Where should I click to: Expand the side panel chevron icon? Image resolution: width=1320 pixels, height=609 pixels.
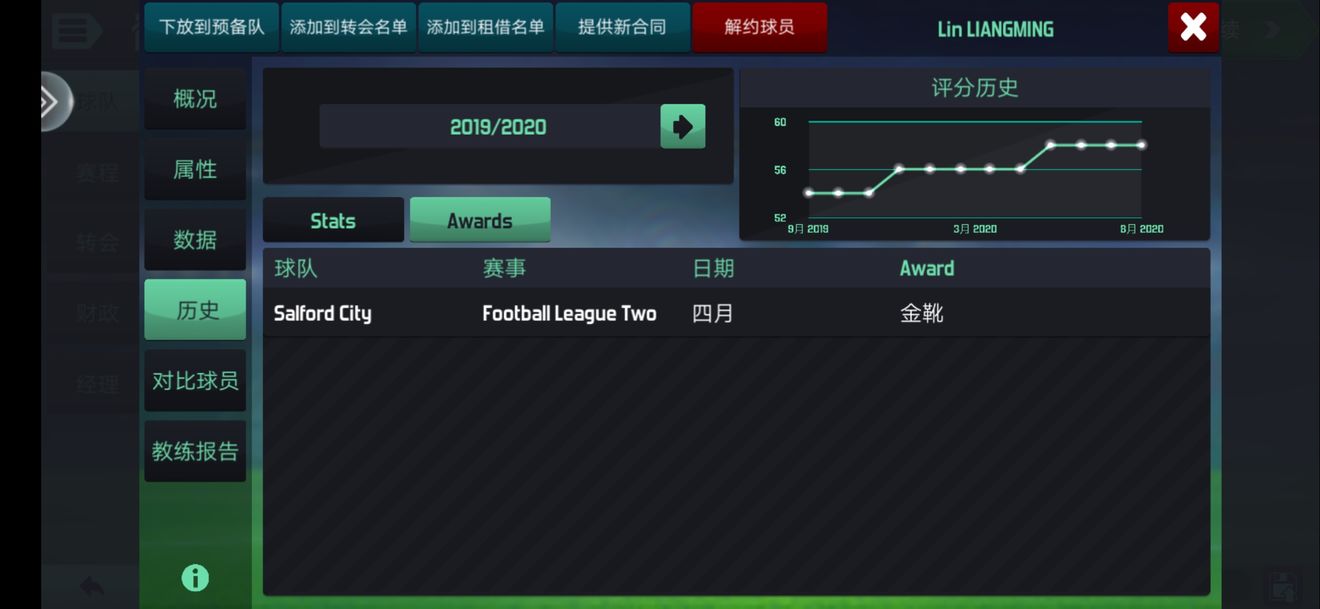tap(50, 101)
